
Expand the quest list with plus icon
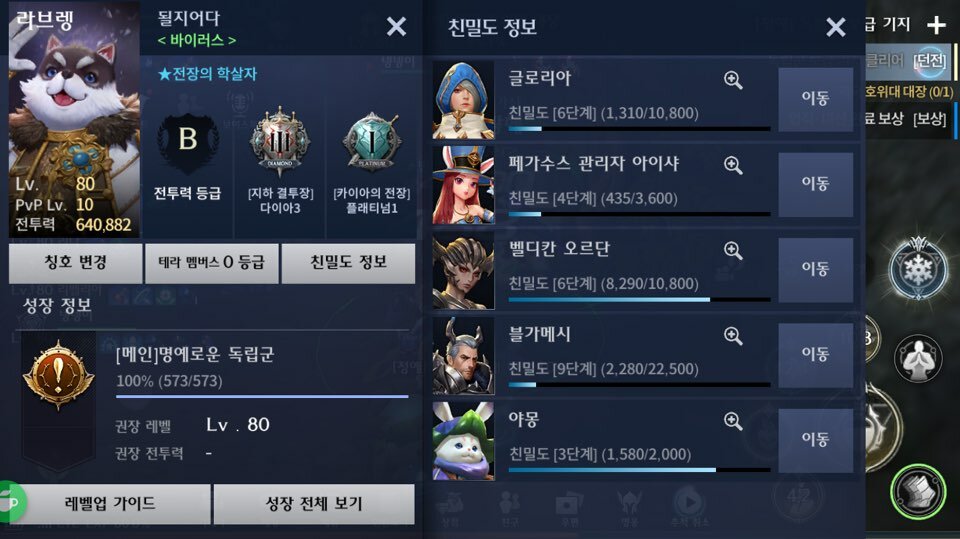click(x=936, y=25)
